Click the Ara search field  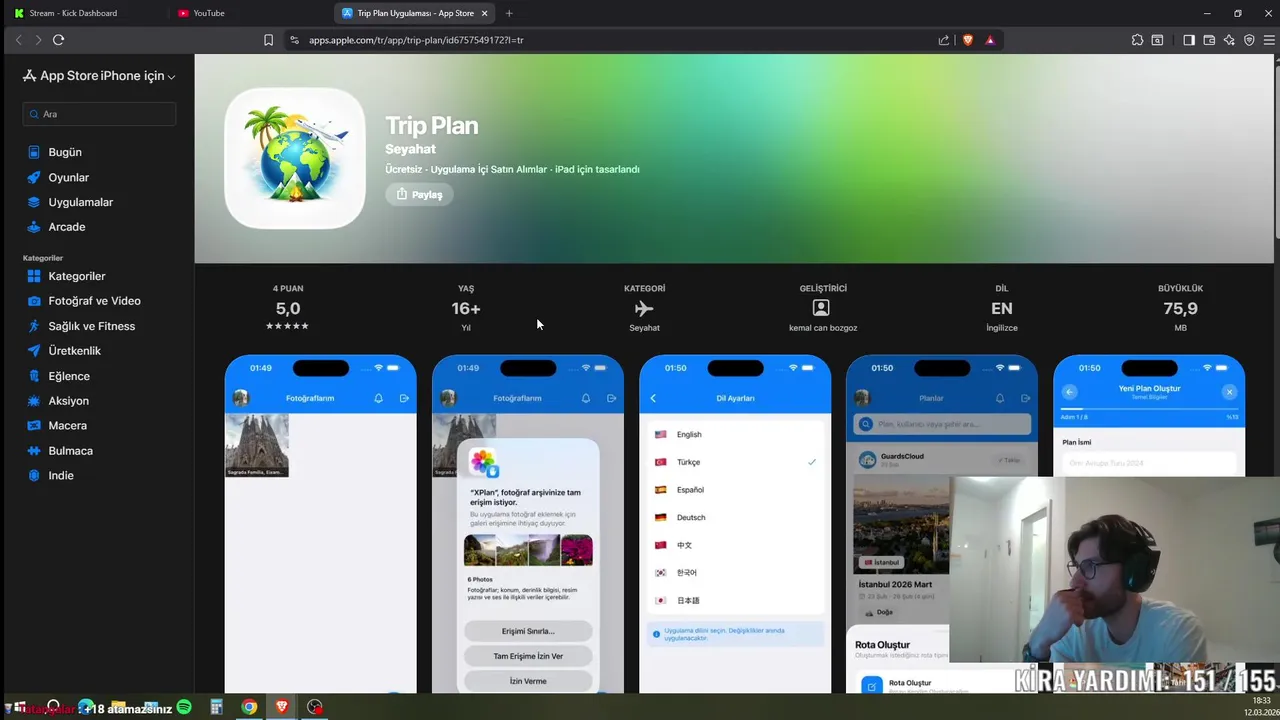(99, 114)
